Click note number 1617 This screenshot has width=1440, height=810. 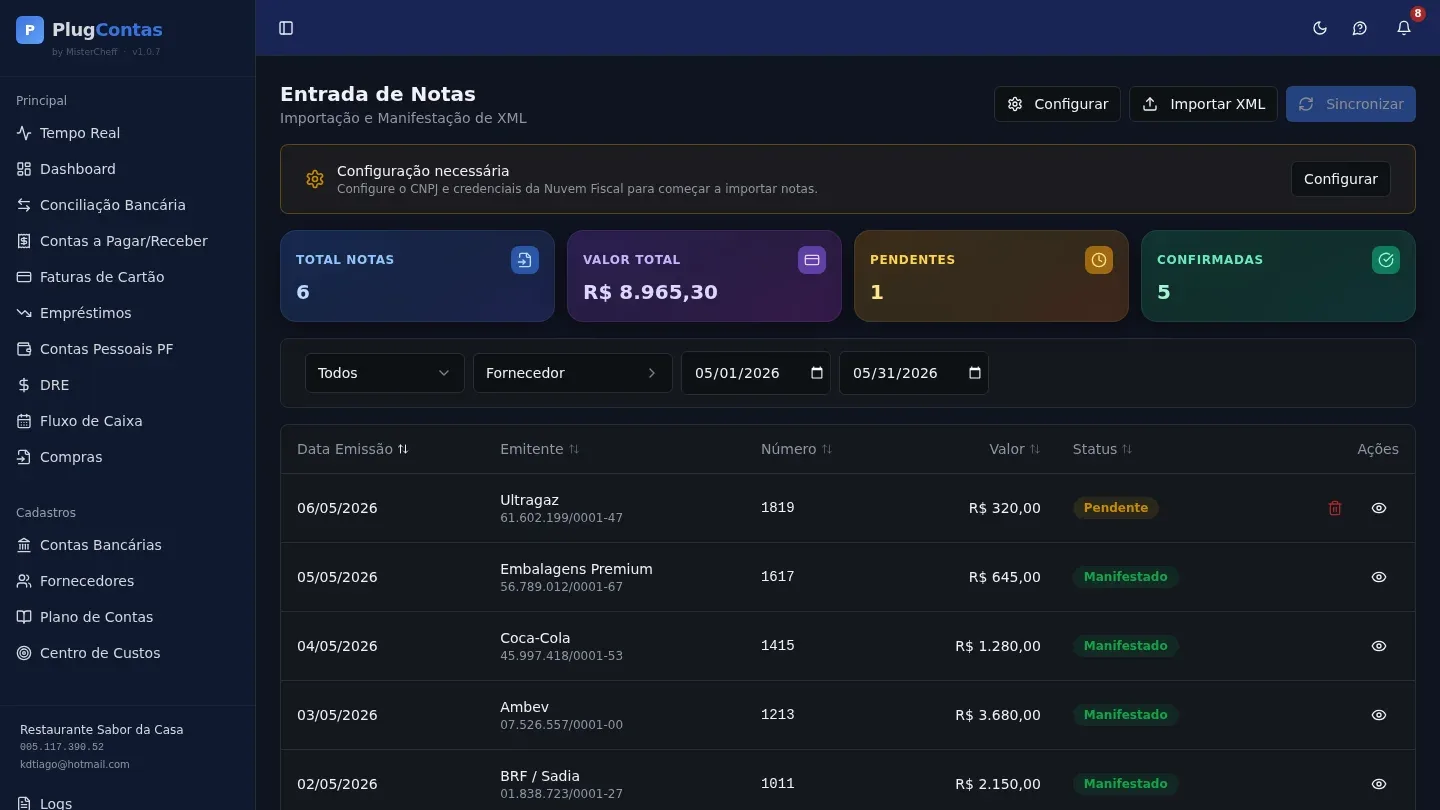(778, 576)
